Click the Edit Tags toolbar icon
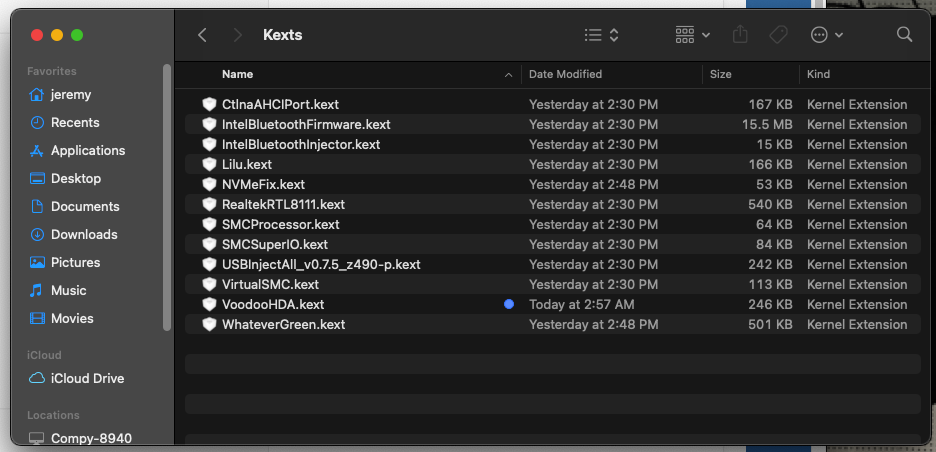The height and width of the screenshot is (452, 936). [778, 35]
